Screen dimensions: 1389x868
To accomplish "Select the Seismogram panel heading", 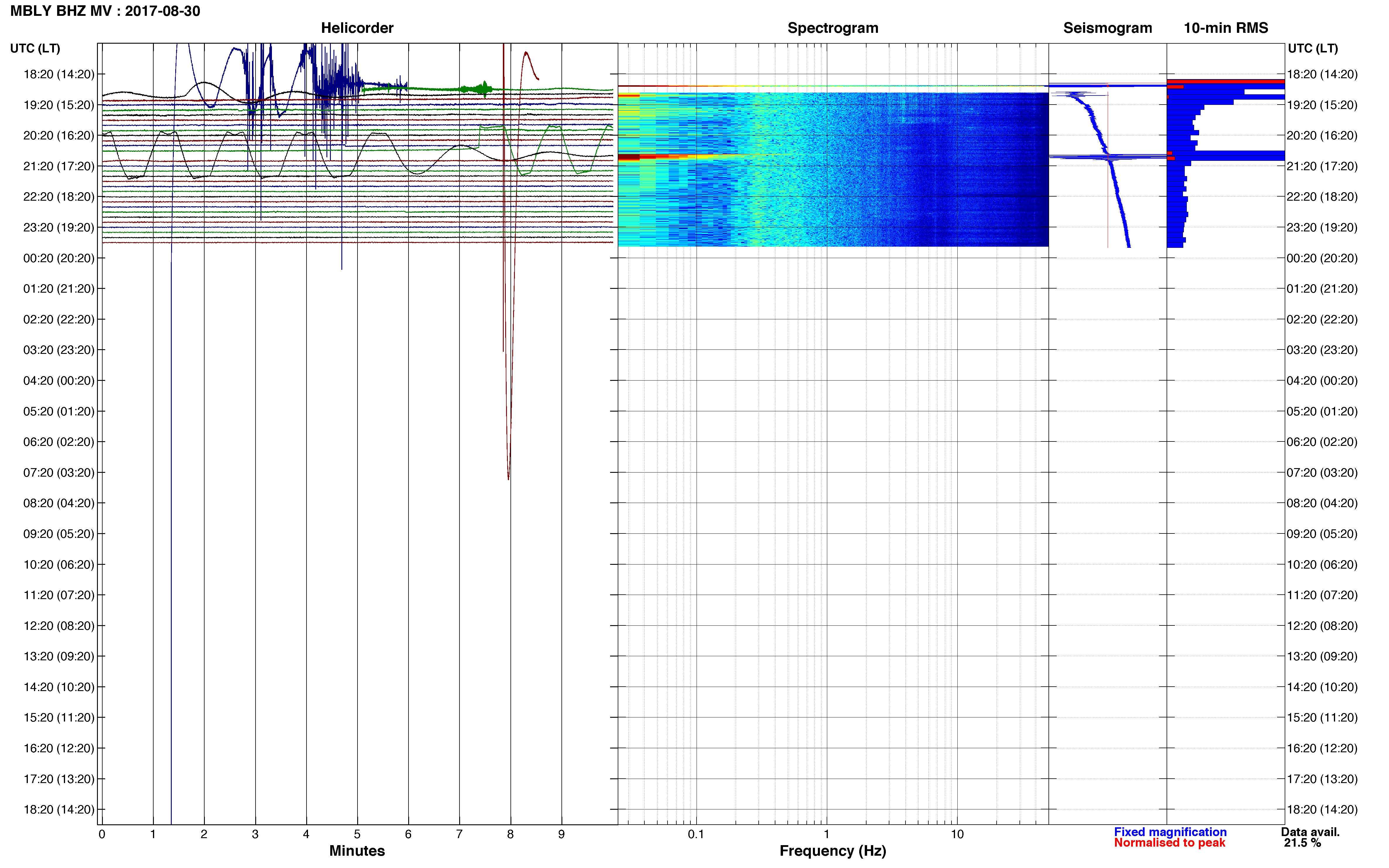I will point(1107,28).
